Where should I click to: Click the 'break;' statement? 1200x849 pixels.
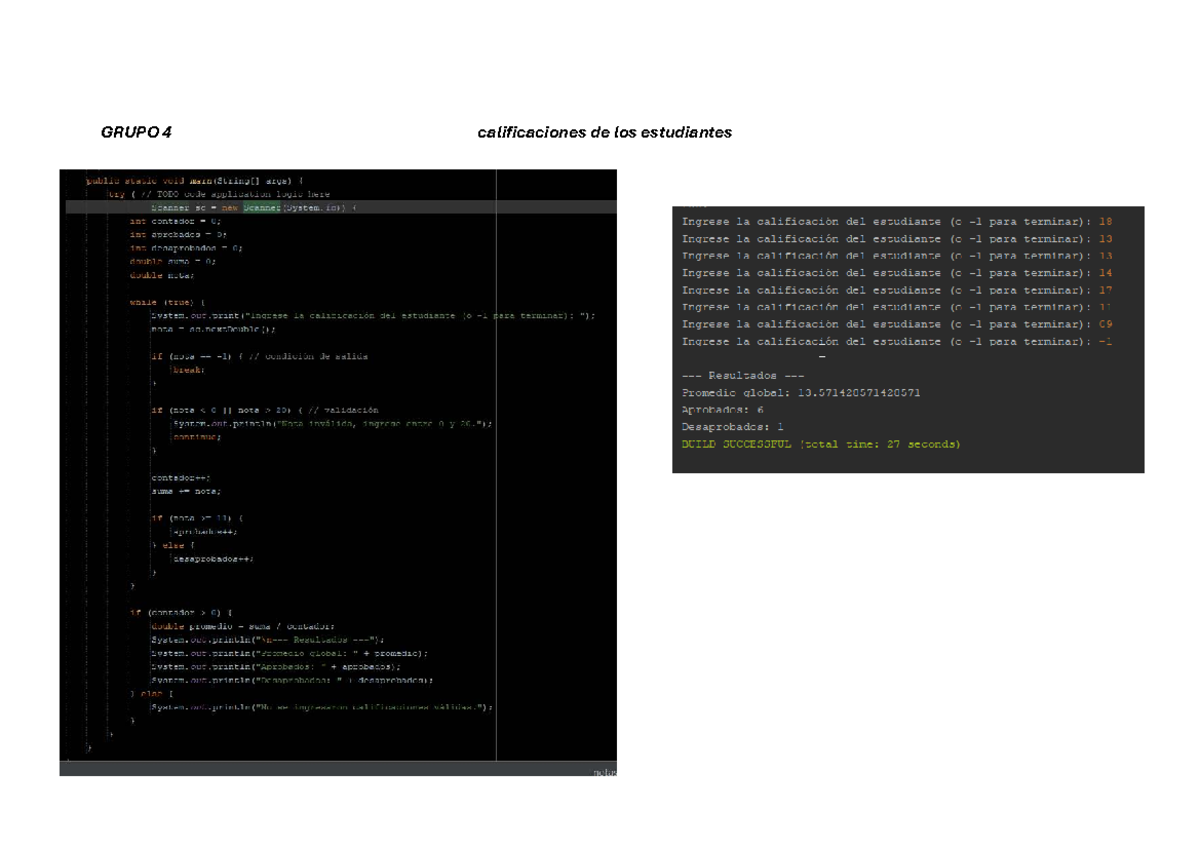(x=189, y=369)
